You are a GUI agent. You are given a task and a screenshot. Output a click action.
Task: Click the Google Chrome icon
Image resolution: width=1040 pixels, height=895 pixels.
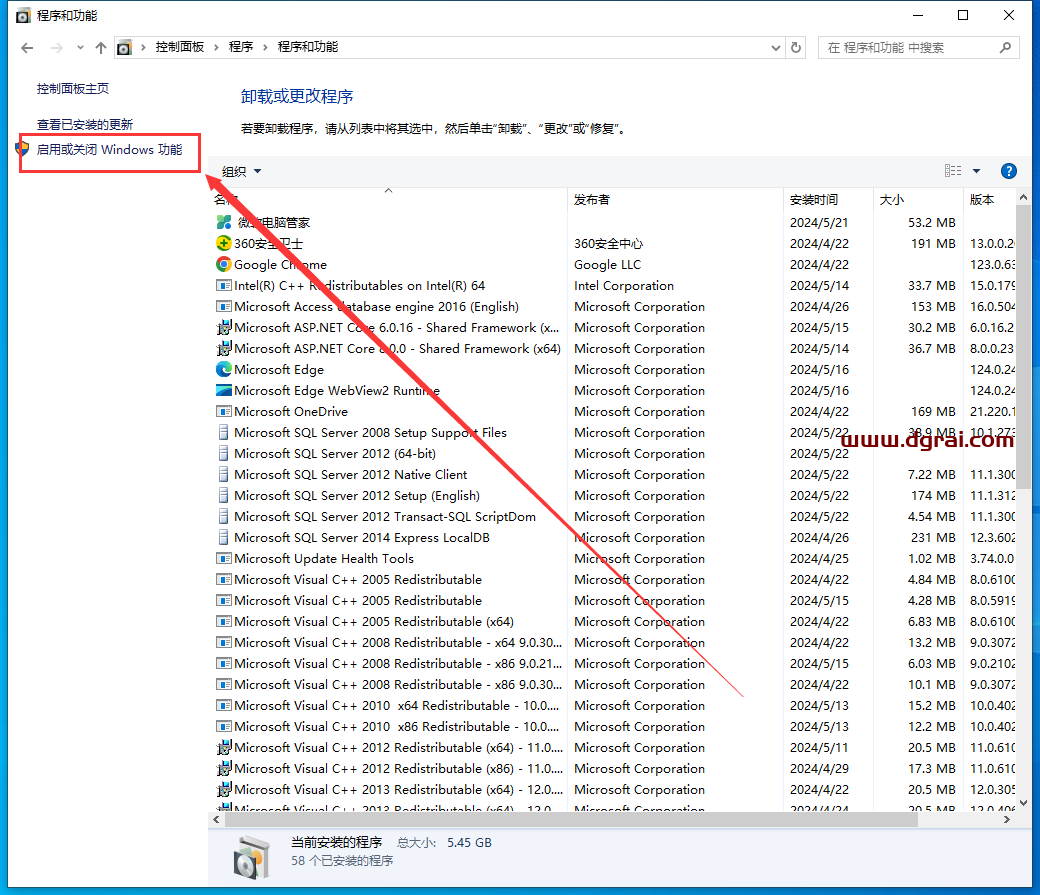click(224, 265)
